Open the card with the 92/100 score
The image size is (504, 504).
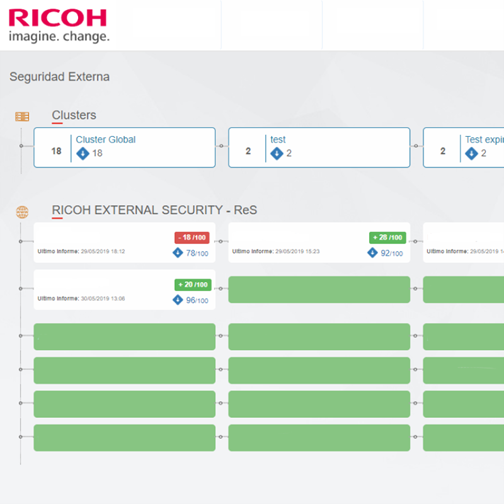coord(319,243)
